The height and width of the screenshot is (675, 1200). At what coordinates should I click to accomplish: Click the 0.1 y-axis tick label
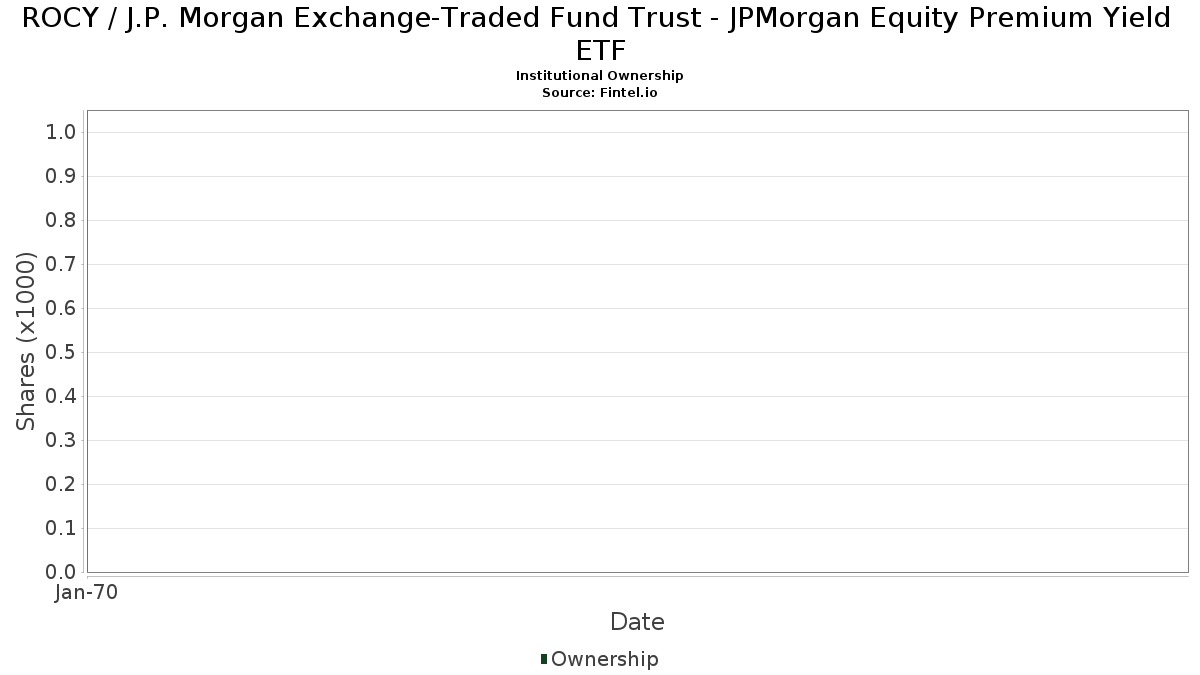point(62,529)
